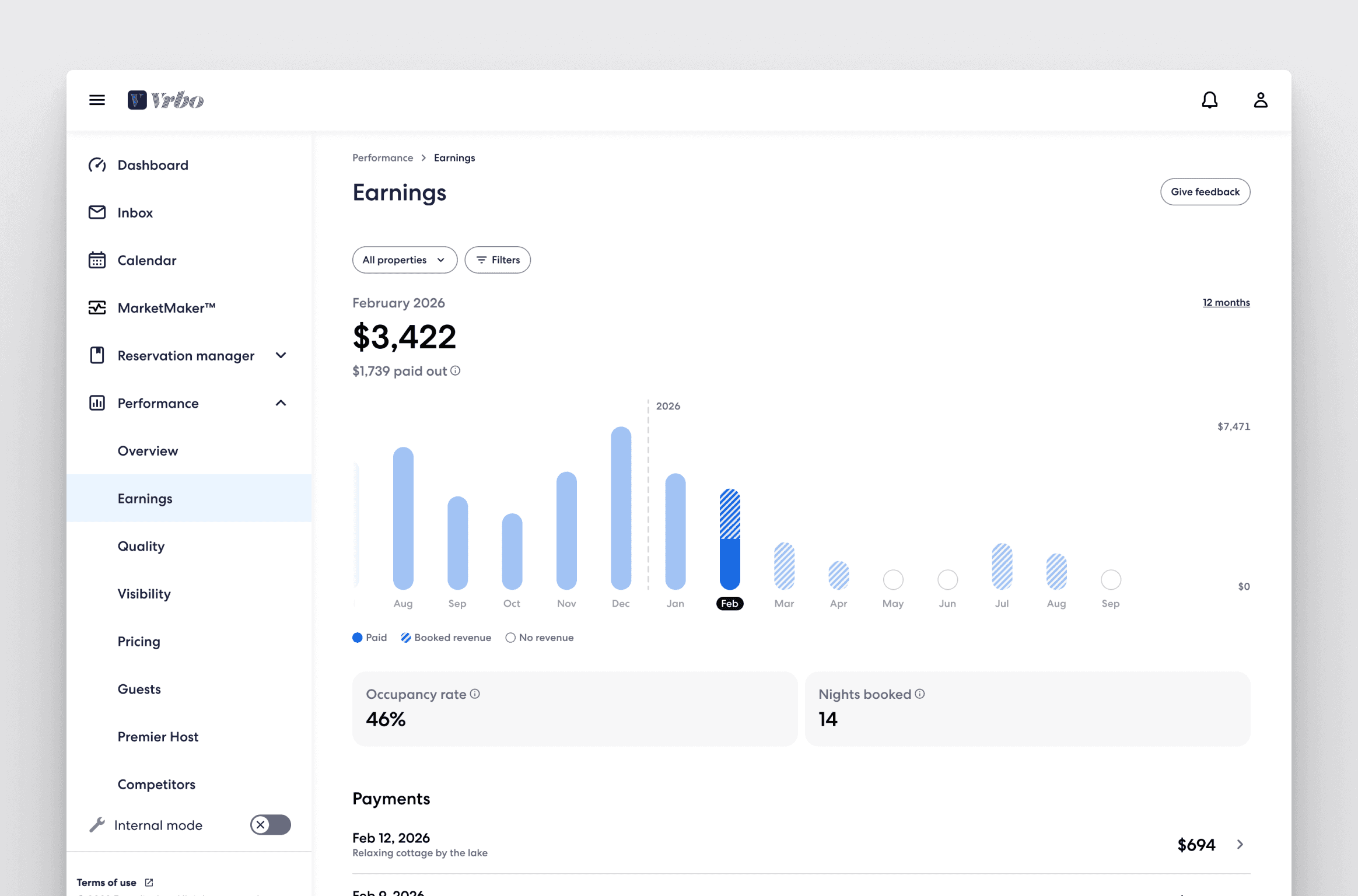Click the MarketMaker chart icon
Viewport: 1358px width, 896px height.
coord(97,307)
